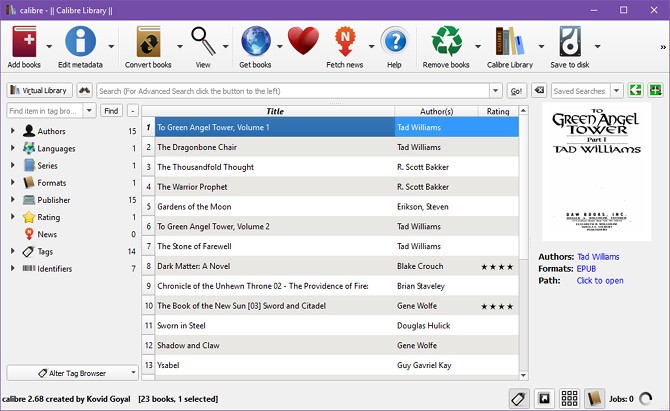Click the green add saved search icon
The height and width of the screenshot is (411, 670).
click(x=655, y=91)
